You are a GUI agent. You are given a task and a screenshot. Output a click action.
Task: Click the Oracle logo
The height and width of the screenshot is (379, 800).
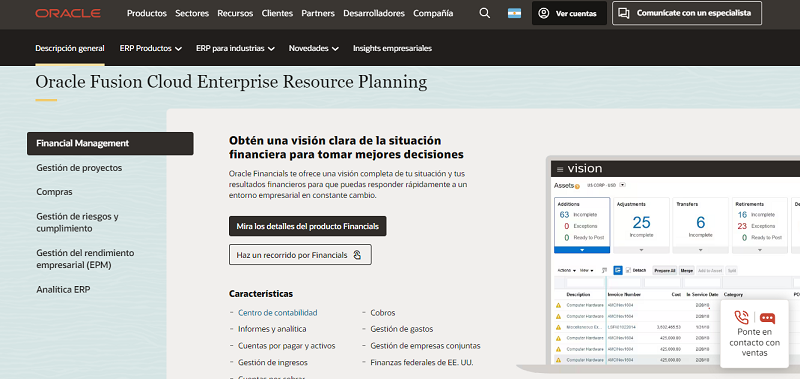point(68,13)
